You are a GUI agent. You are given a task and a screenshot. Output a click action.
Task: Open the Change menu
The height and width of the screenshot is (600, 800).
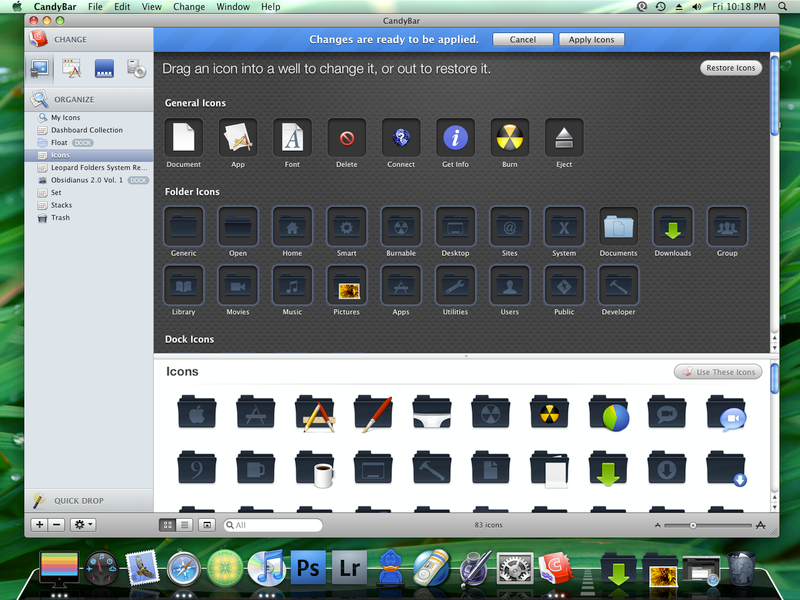click(x=189, y=7)
